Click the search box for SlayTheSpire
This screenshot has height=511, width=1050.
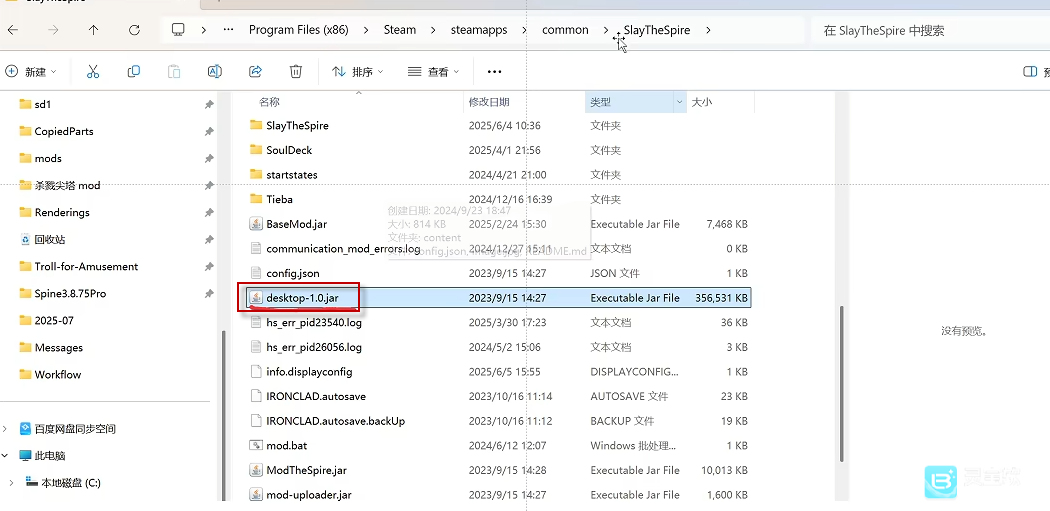pos(931,30)
